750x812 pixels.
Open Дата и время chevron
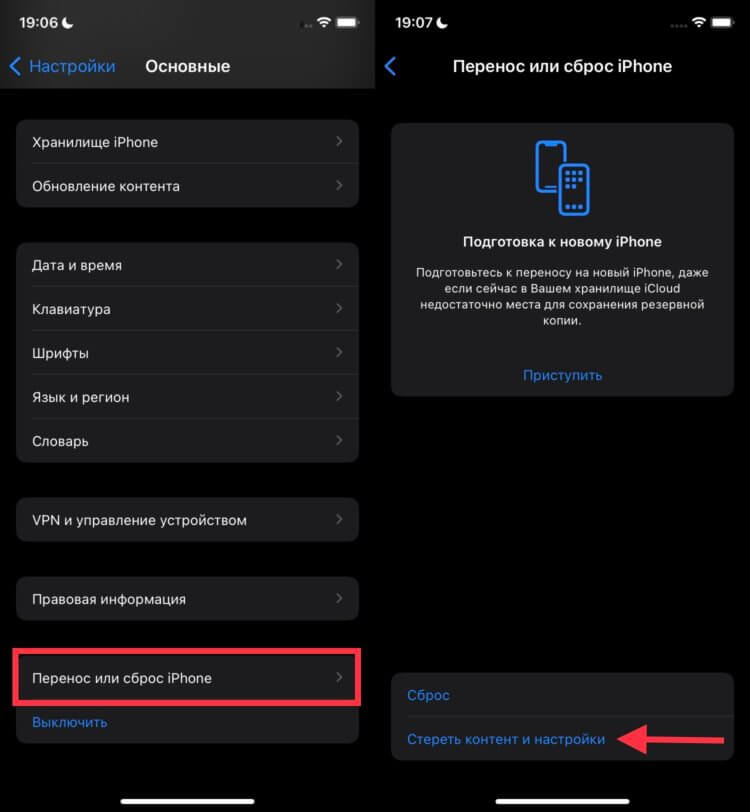point(339,265)
